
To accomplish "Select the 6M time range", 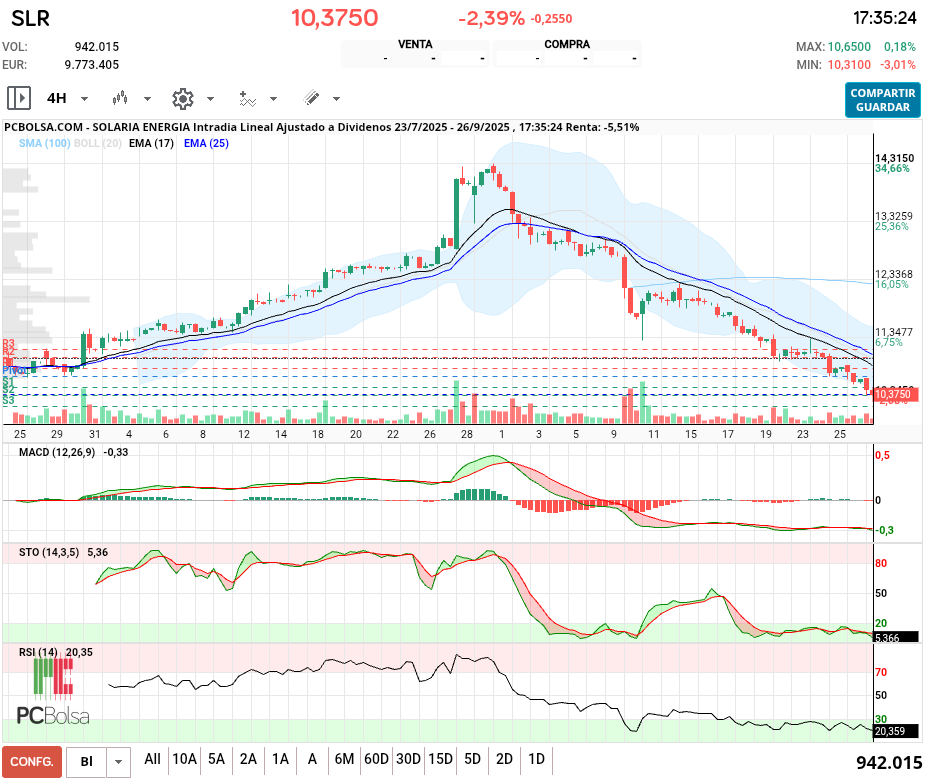I will click(x=344, y=759).
